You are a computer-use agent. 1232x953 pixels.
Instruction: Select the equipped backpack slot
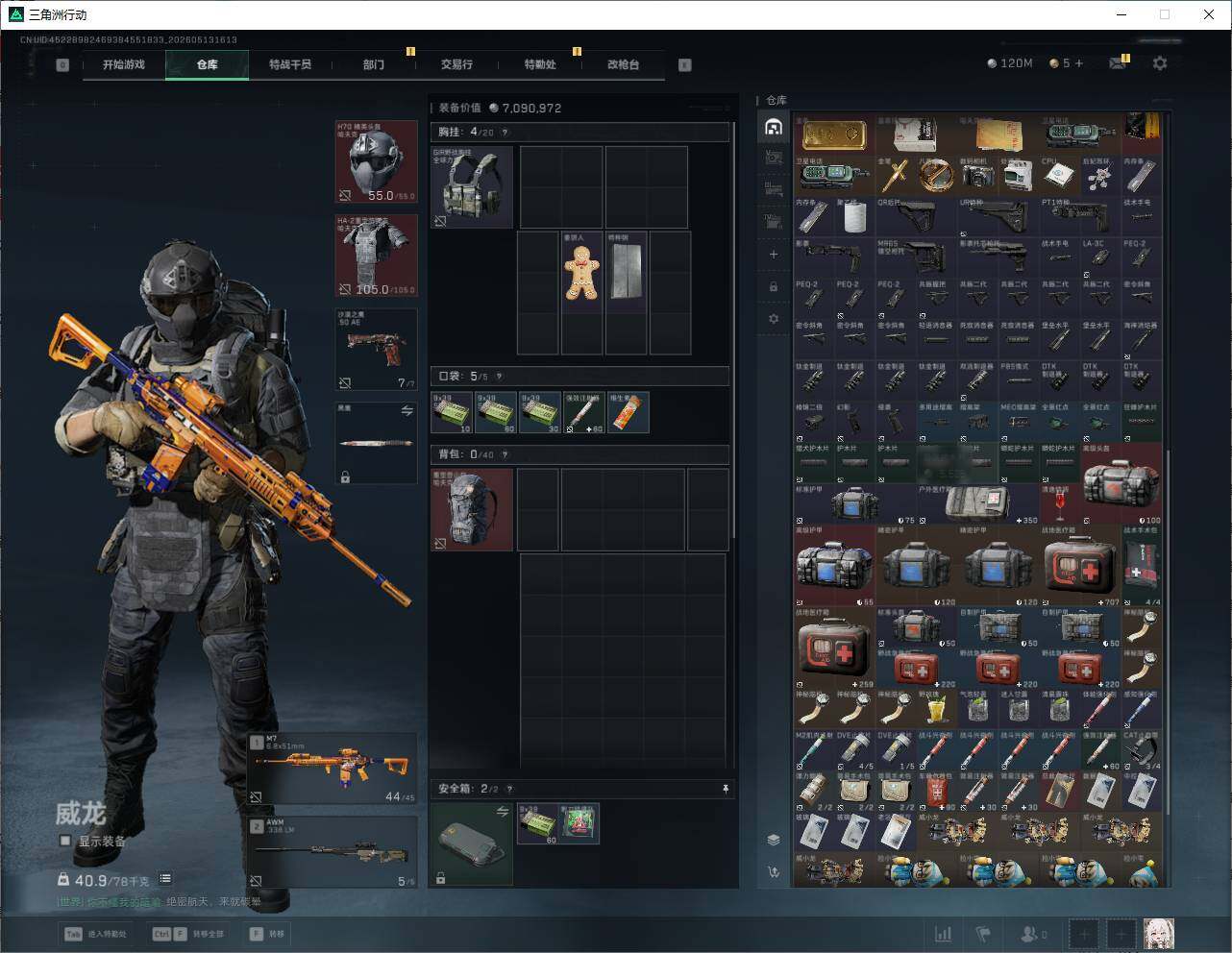click(x=472, y=509)
